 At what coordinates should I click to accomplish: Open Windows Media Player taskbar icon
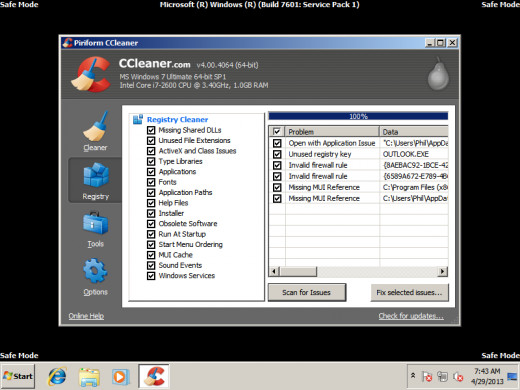tap(120, 377)
